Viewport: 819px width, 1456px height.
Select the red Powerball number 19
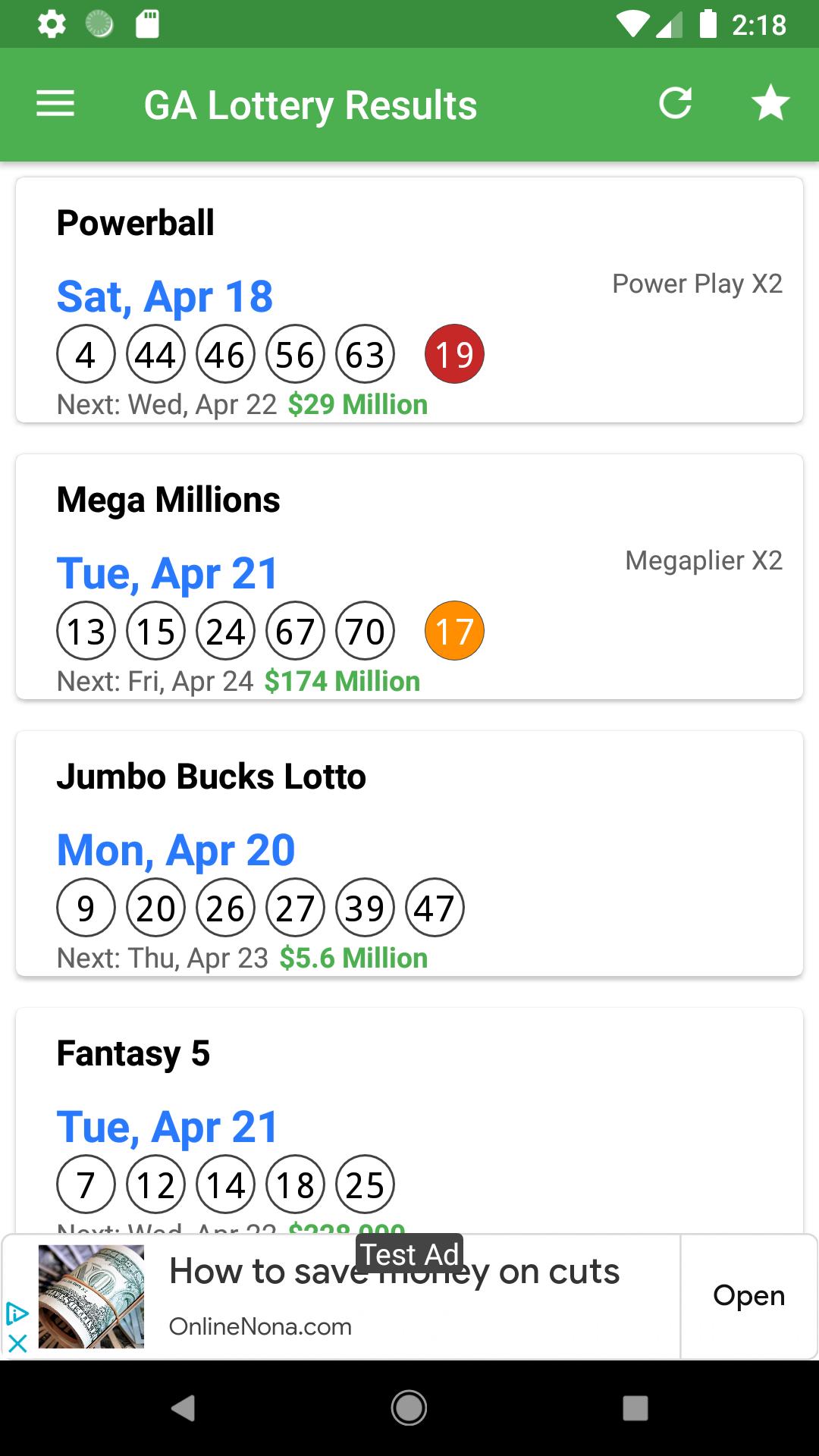pyautogui.click(x=454, y=354)
